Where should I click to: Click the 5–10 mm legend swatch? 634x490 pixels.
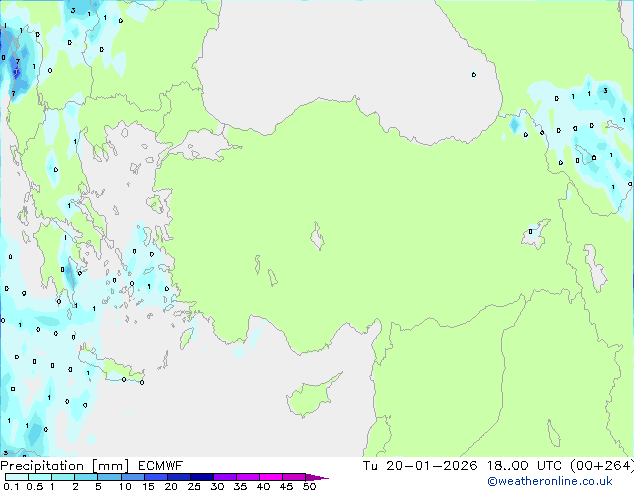[x=109, y=477]
